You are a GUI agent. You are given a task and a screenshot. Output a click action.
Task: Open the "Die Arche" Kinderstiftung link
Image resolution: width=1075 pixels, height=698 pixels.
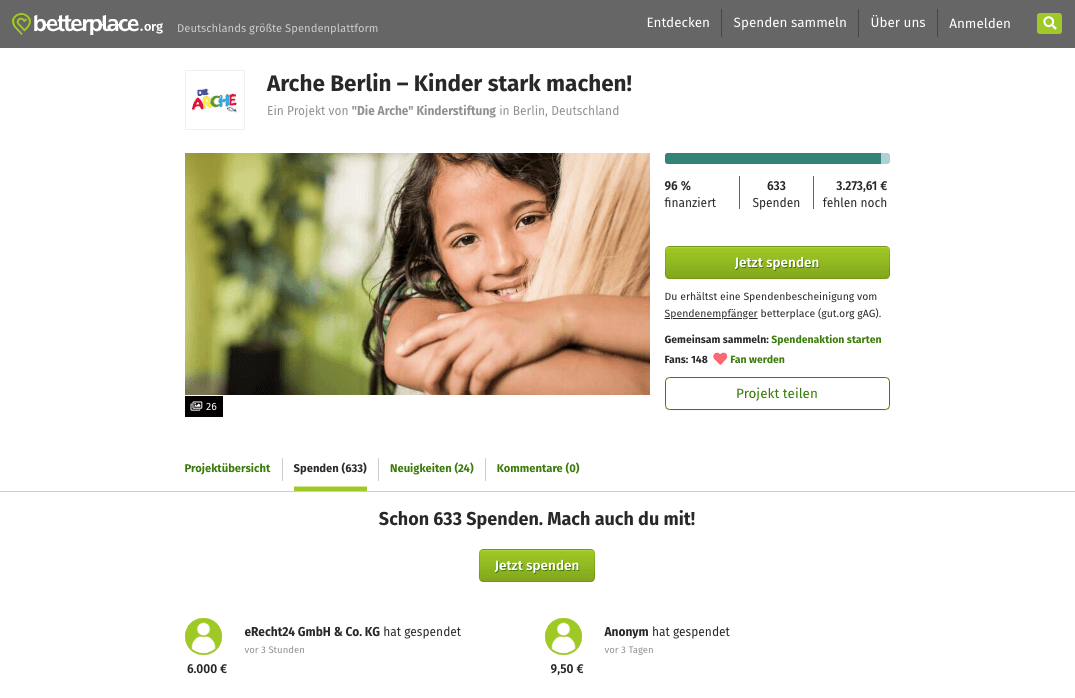coord(424,110)
